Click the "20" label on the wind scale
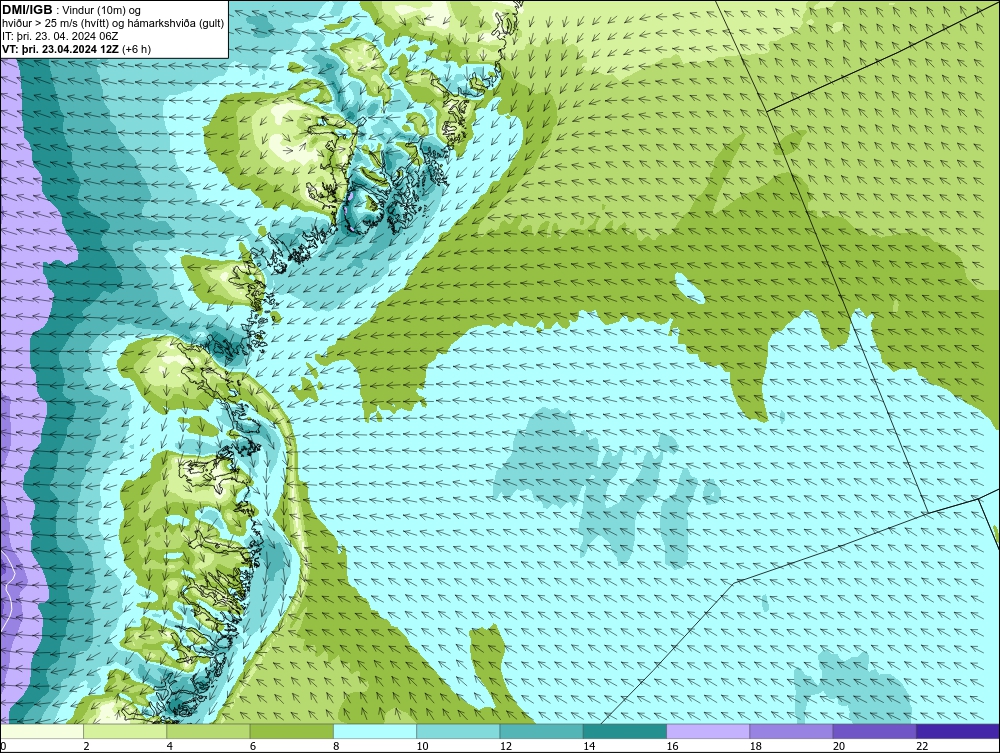This screenshot has height=753, width=1000. point(839,747)
